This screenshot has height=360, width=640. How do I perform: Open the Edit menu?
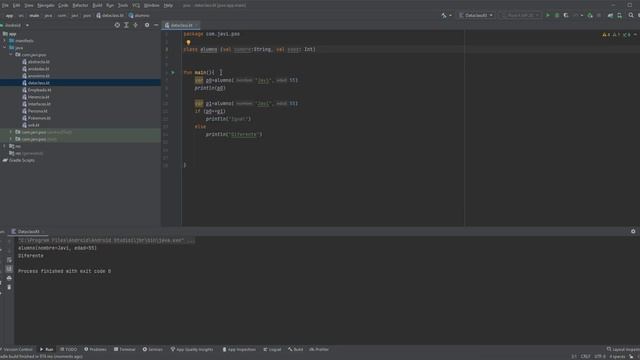(x=16, y=5)
